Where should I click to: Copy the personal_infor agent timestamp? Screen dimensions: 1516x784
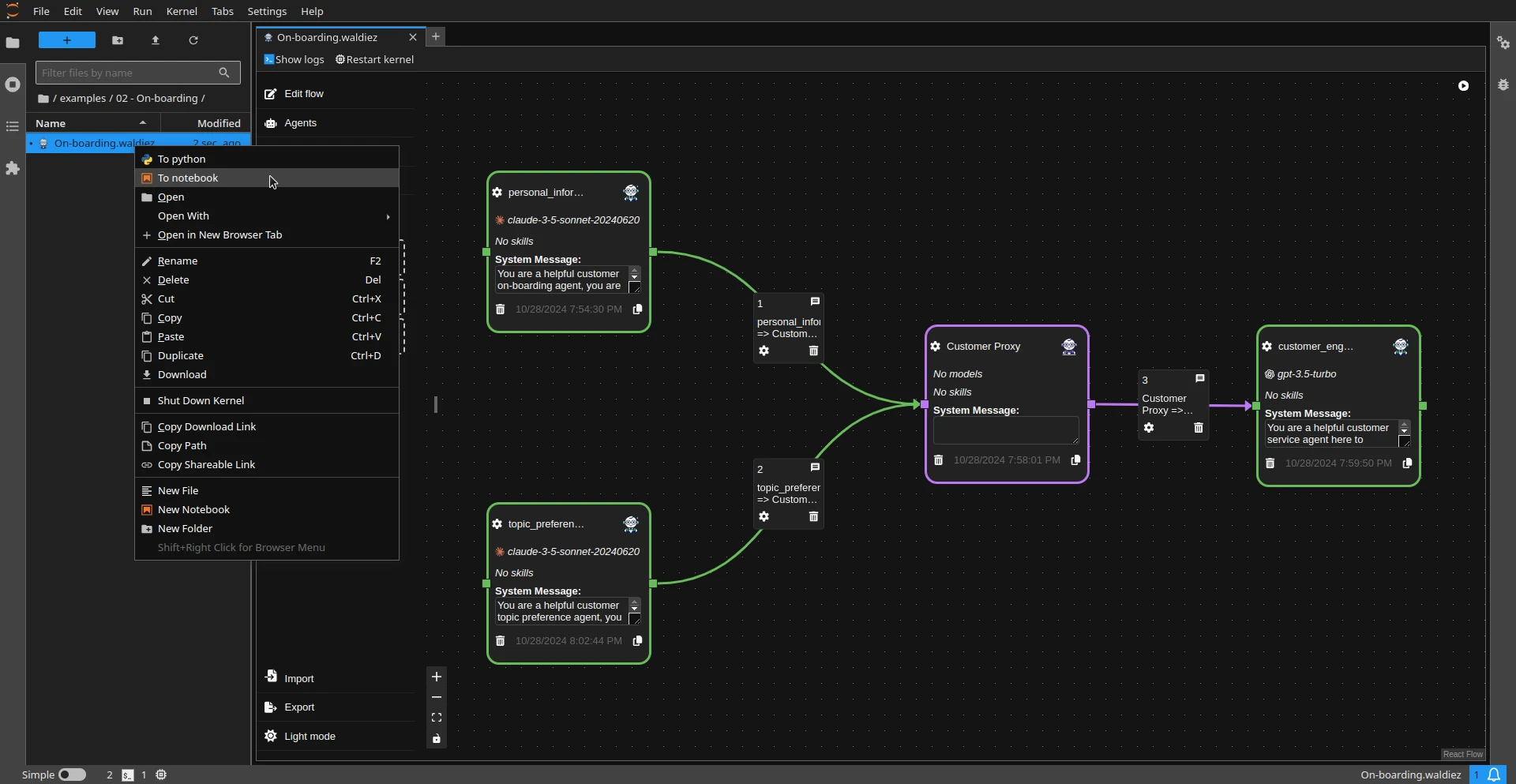tap(637, 309)
